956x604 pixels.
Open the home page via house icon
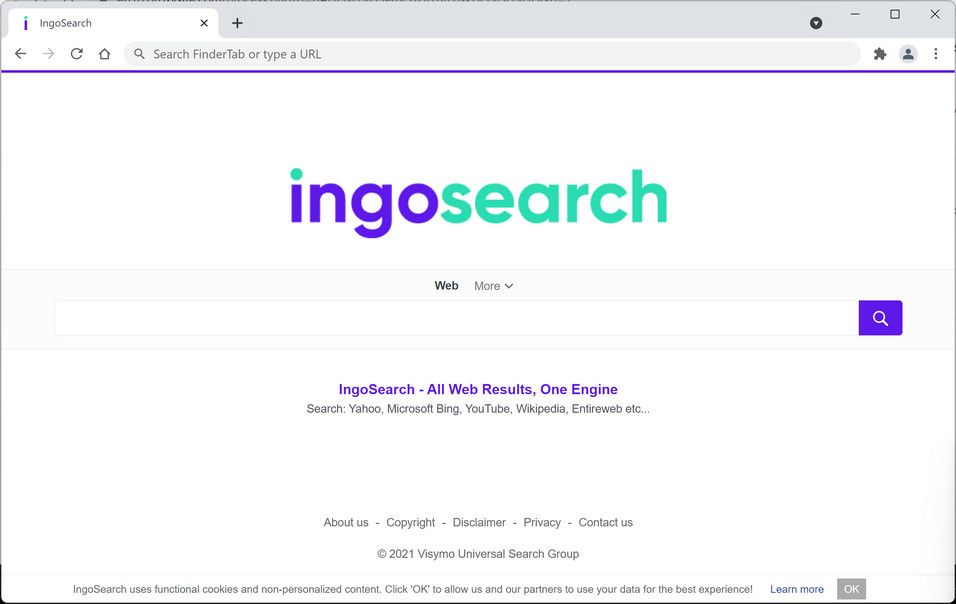104,54
